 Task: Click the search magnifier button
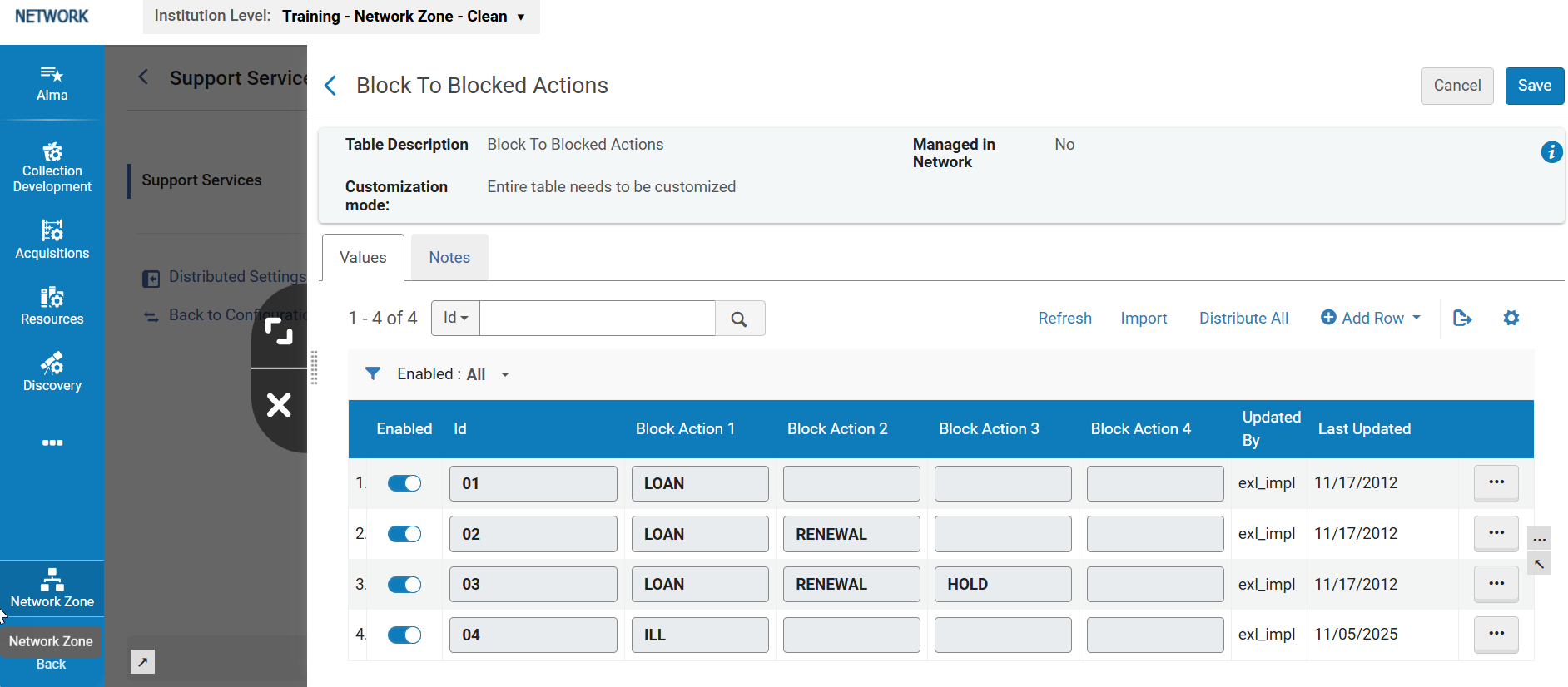point(739,319)
